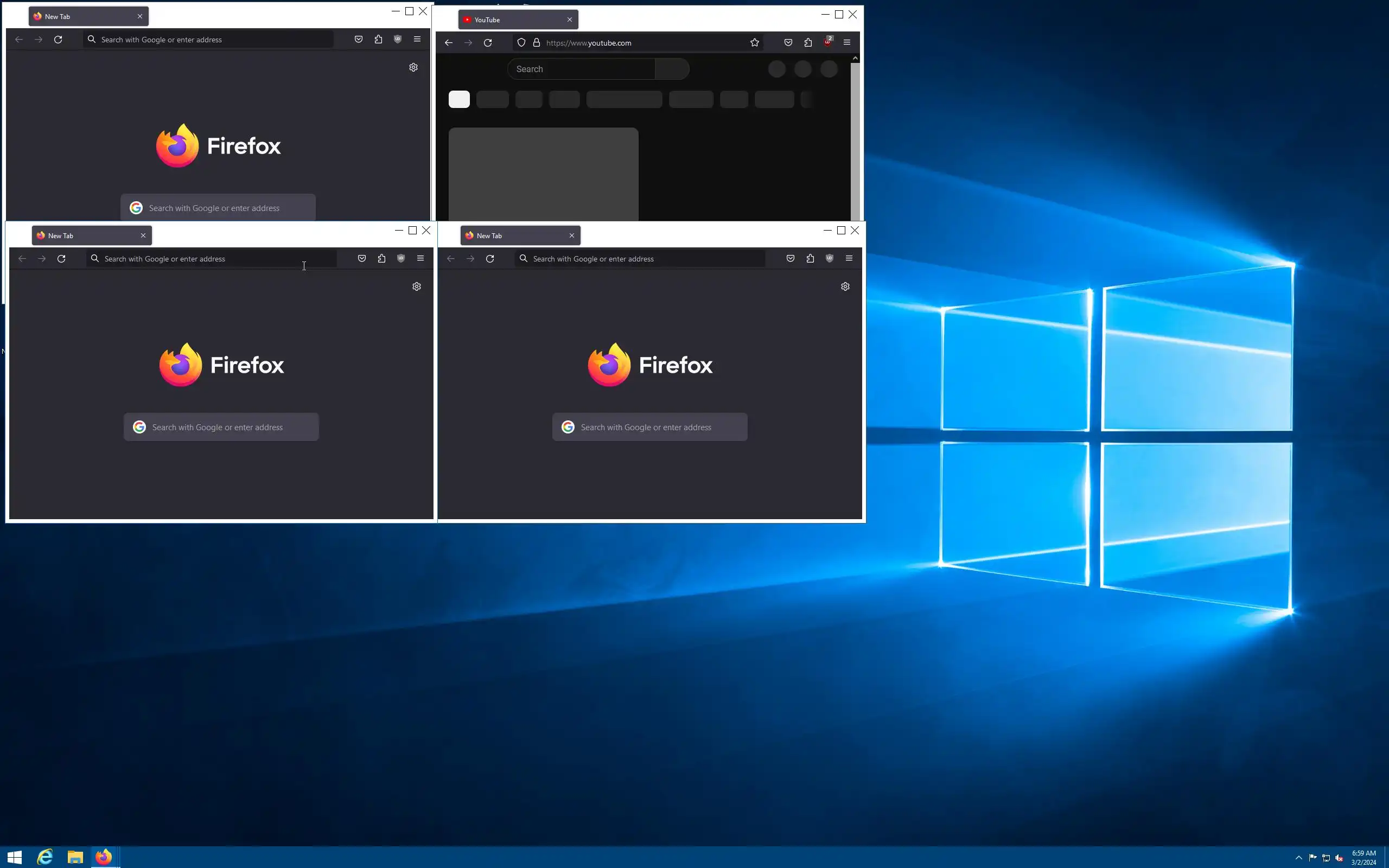Show hidden icons in the system tray
The width and height of the screenshot is (1389, 868).
pyautogui.click(x=1298, y=858)
